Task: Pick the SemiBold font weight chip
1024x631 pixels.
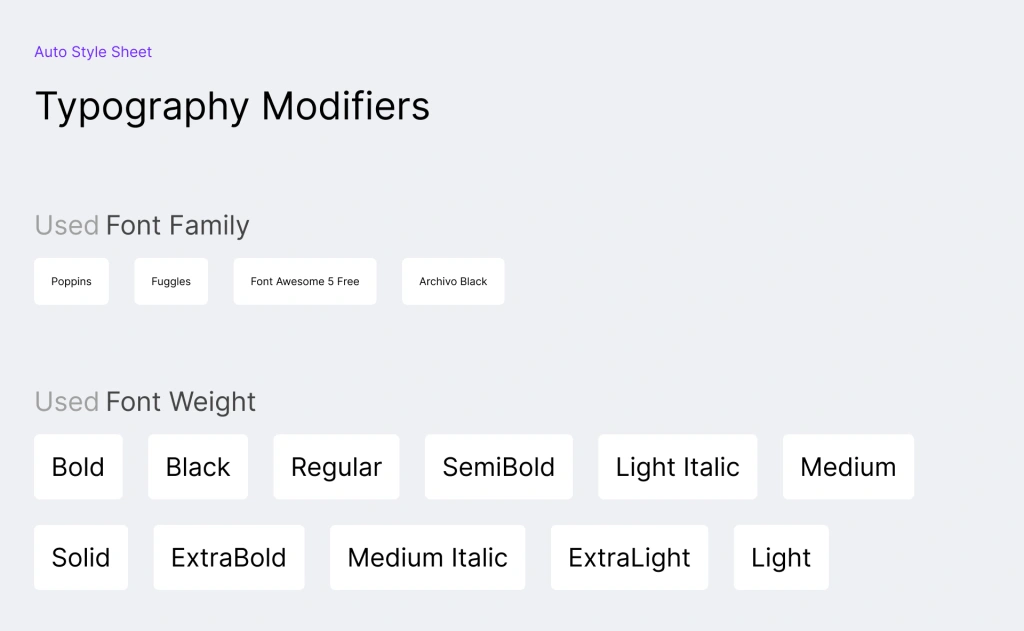Action: (499, 467)
